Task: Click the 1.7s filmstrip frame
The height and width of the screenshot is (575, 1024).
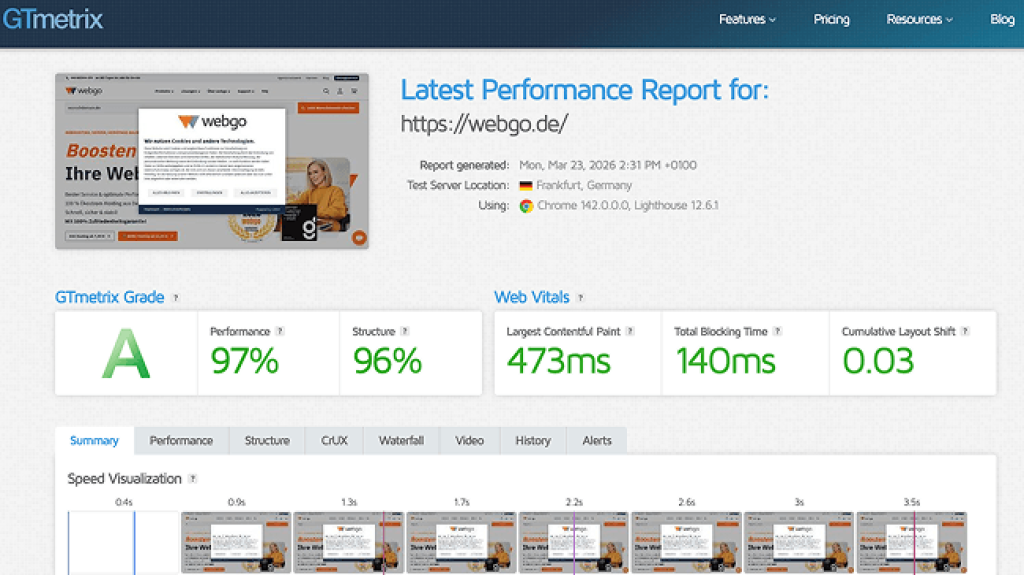Action: point(461,543)
